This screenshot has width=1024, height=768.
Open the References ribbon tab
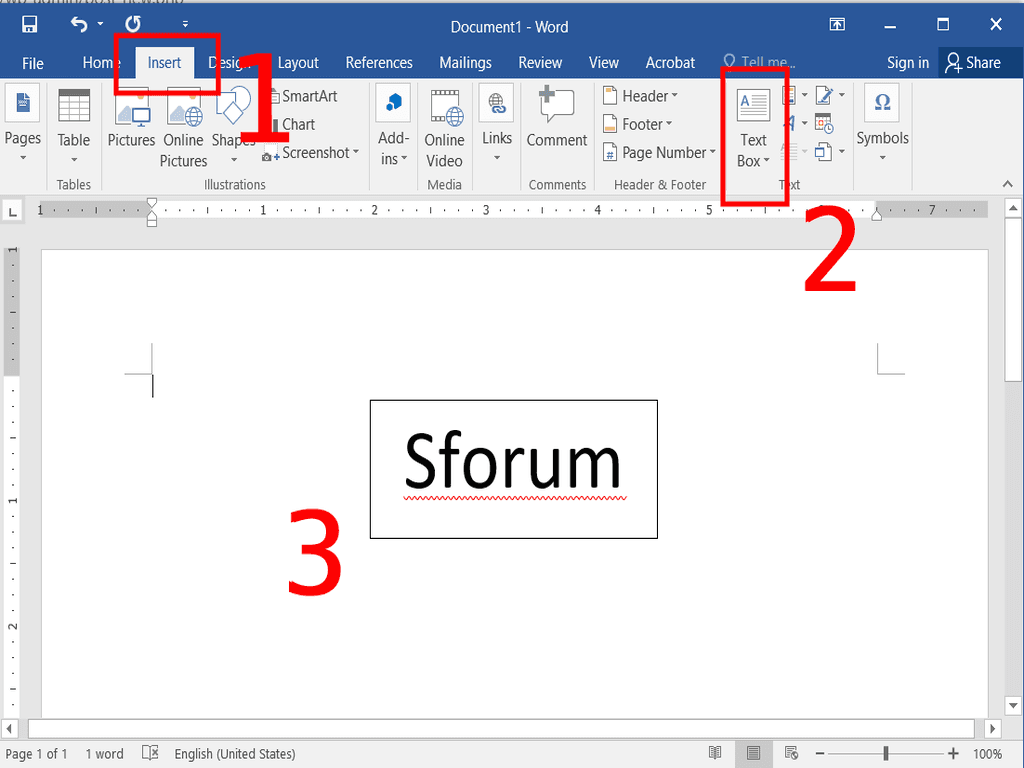[379, 62]
